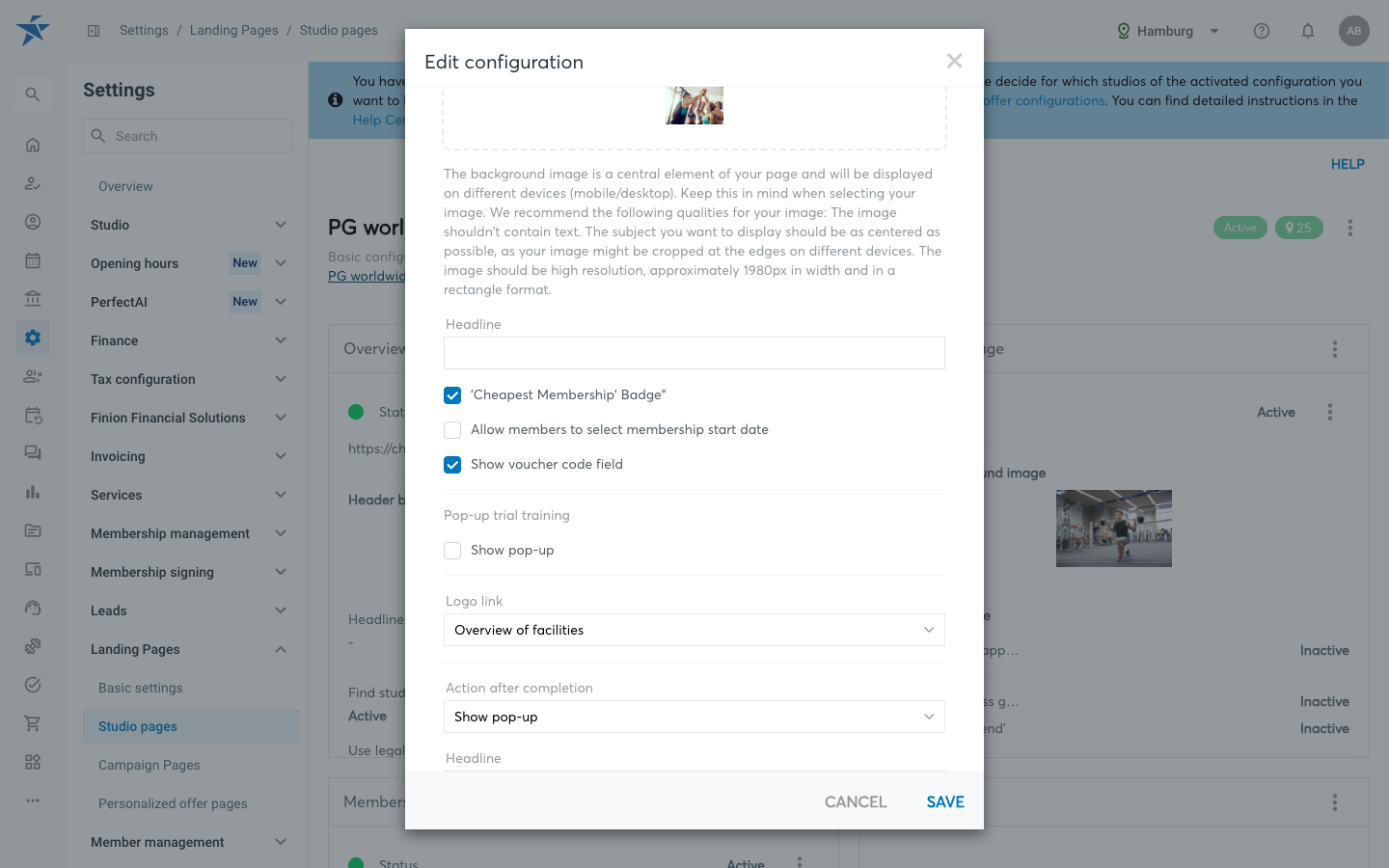The width and height of the screenshot is (1389, 868).
Task: Expand the Member management section
Action: (191, 842)
